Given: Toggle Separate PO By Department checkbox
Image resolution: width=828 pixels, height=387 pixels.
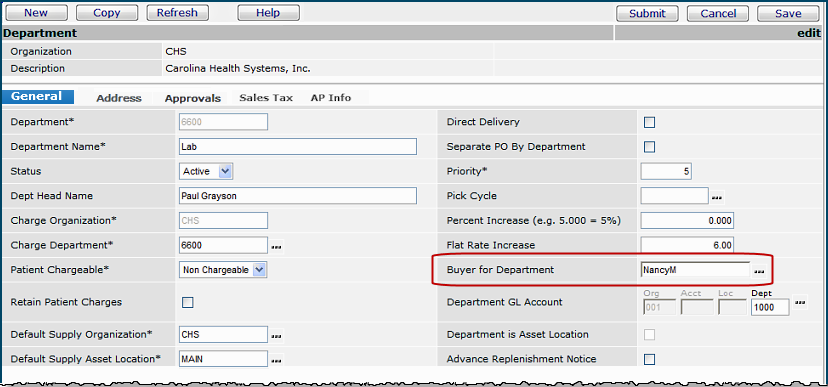Looking at the screenshot, I should click(650, 147).
